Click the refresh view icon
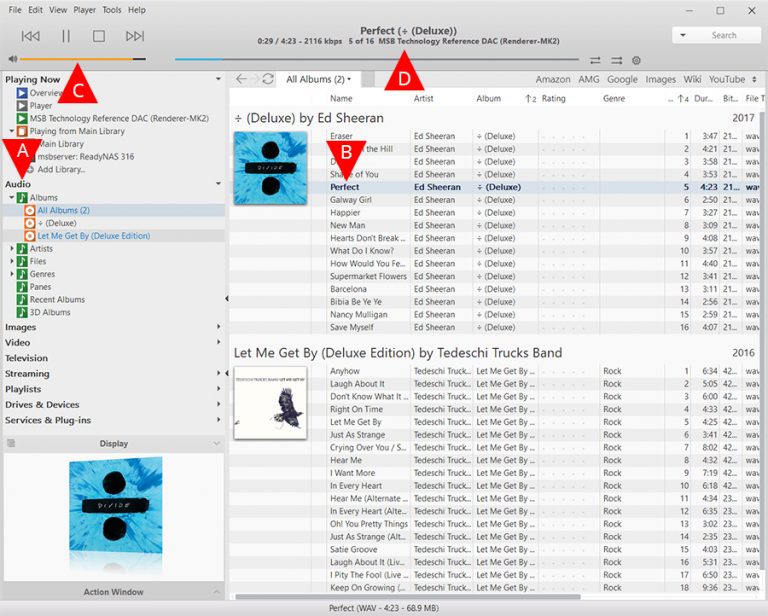Image resolution: width=768 pixels, height=616 pixels. [x=268, y=79]
